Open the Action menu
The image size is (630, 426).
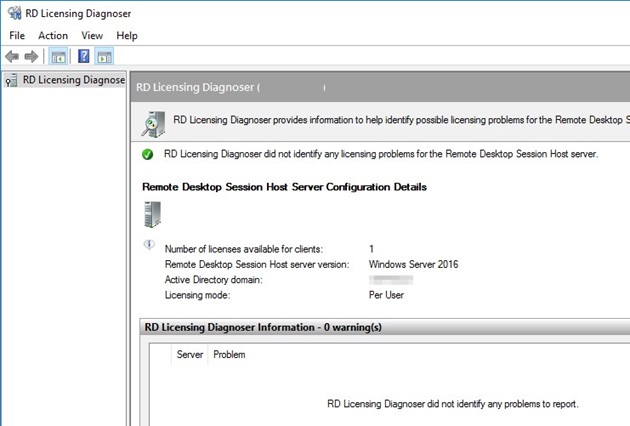53,35
